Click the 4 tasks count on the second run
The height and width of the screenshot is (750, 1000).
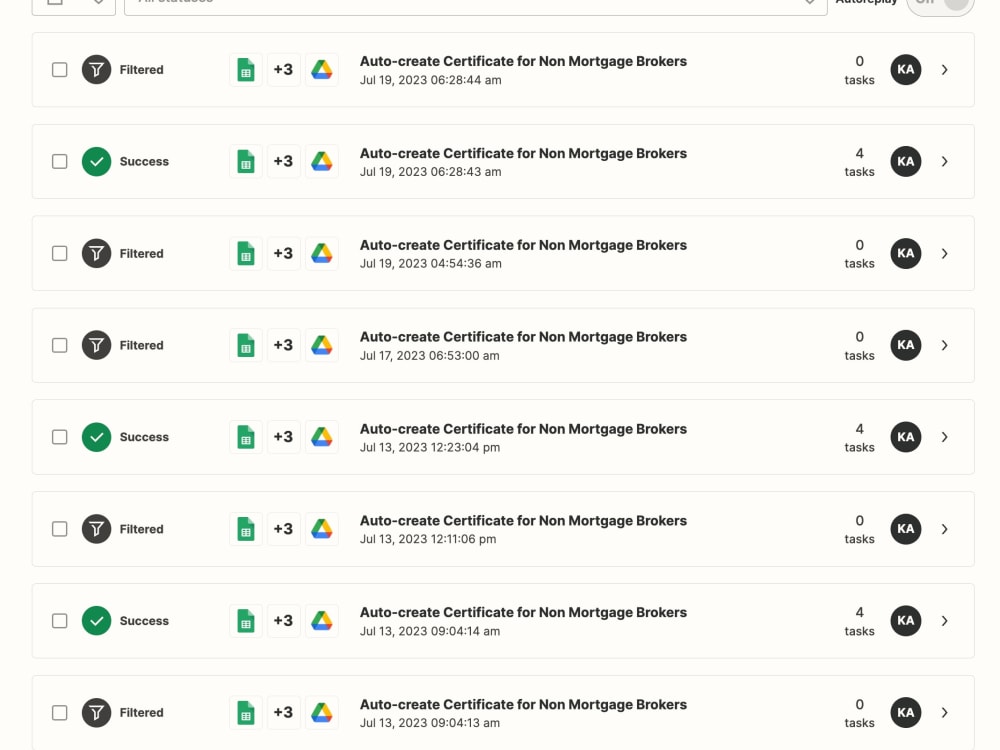click(859, 161)
